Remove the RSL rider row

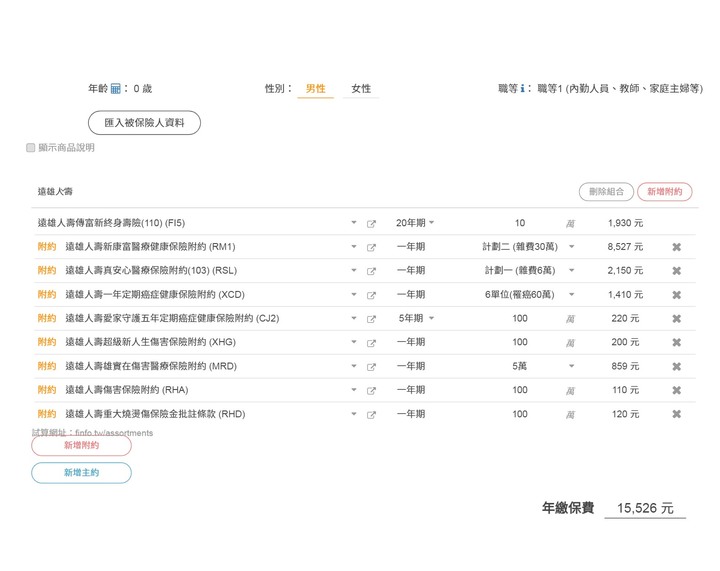[x=676, y=271]
